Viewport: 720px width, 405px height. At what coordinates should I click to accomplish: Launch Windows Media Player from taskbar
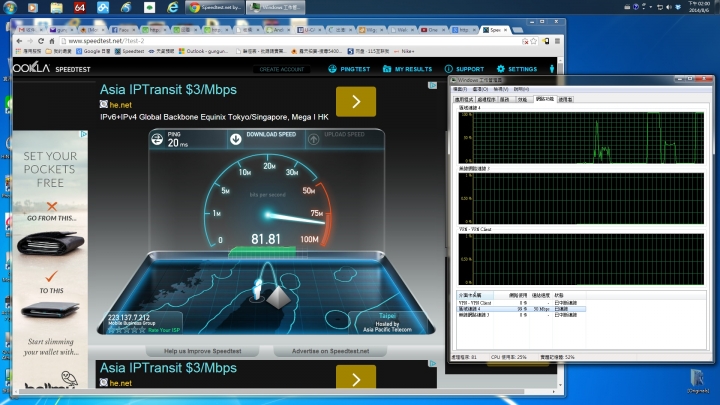tap(33, 7)
